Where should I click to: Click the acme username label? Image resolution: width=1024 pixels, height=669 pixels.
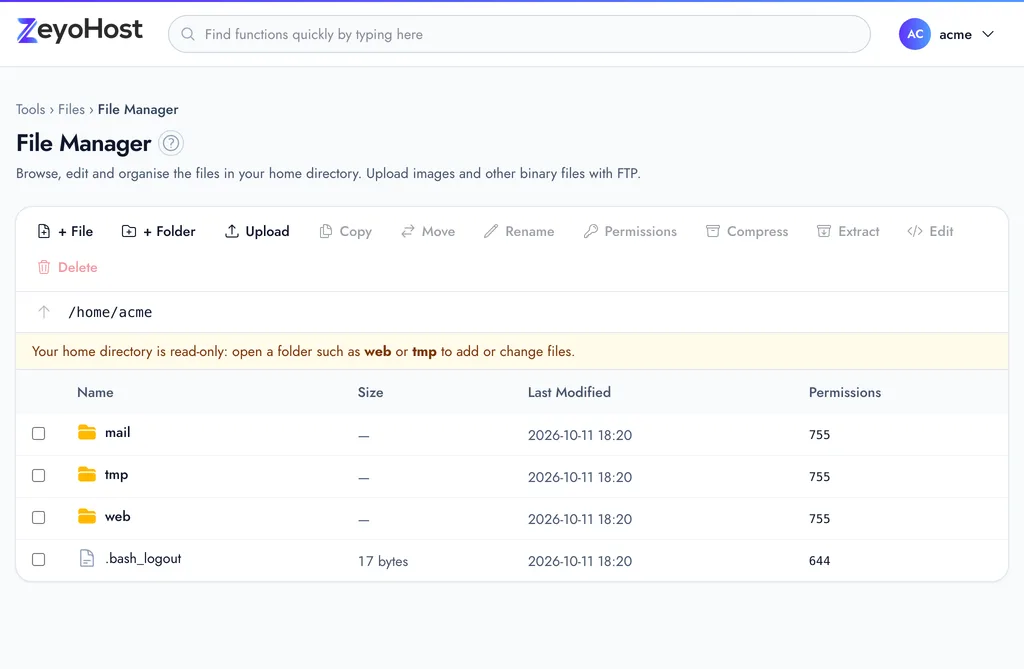click(x=955, y=35)
